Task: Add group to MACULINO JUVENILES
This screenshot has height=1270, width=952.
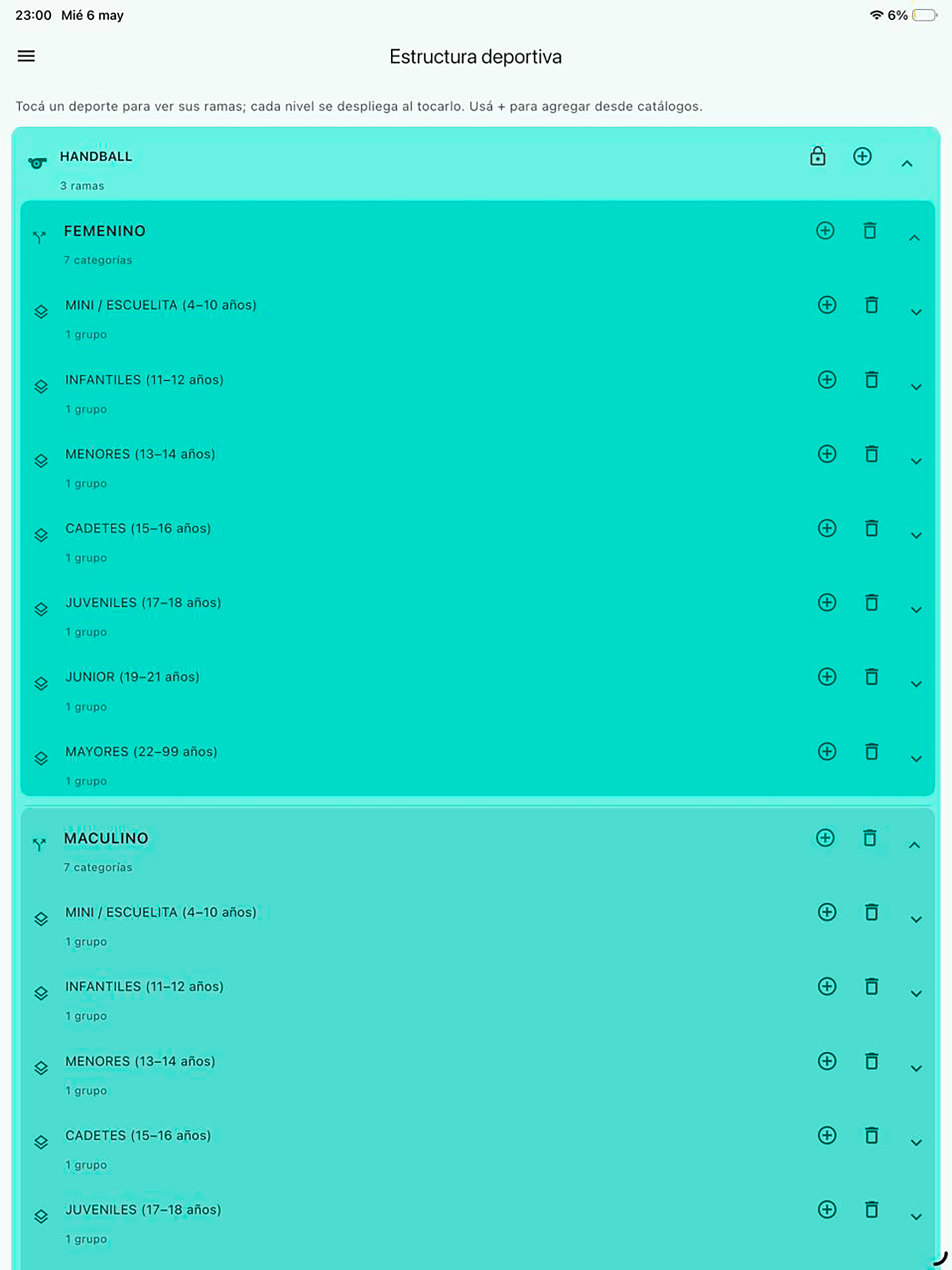Action: click(x=827, y=1210)
